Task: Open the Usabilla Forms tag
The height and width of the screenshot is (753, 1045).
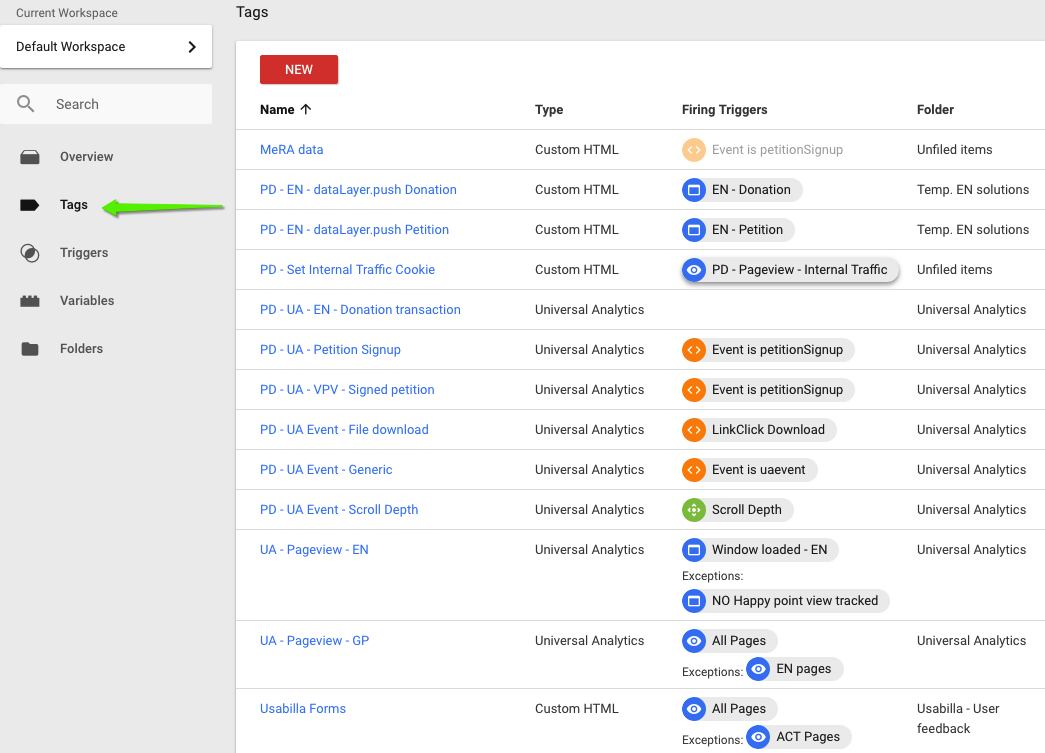Action: (x=303, y=708)
